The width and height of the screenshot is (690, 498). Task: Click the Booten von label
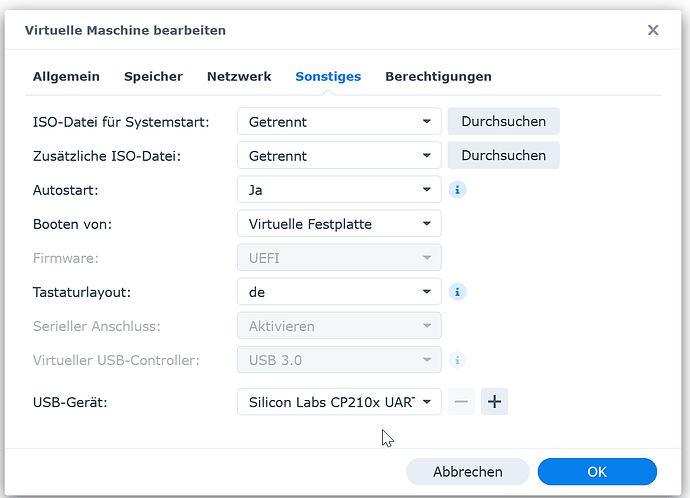73,224
